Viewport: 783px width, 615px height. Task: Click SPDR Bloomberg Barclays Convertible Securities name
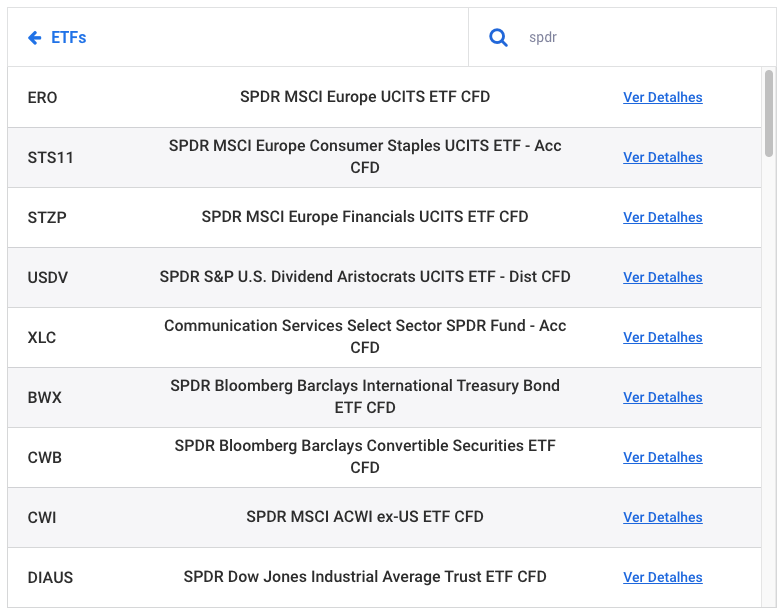coord(365,456)
